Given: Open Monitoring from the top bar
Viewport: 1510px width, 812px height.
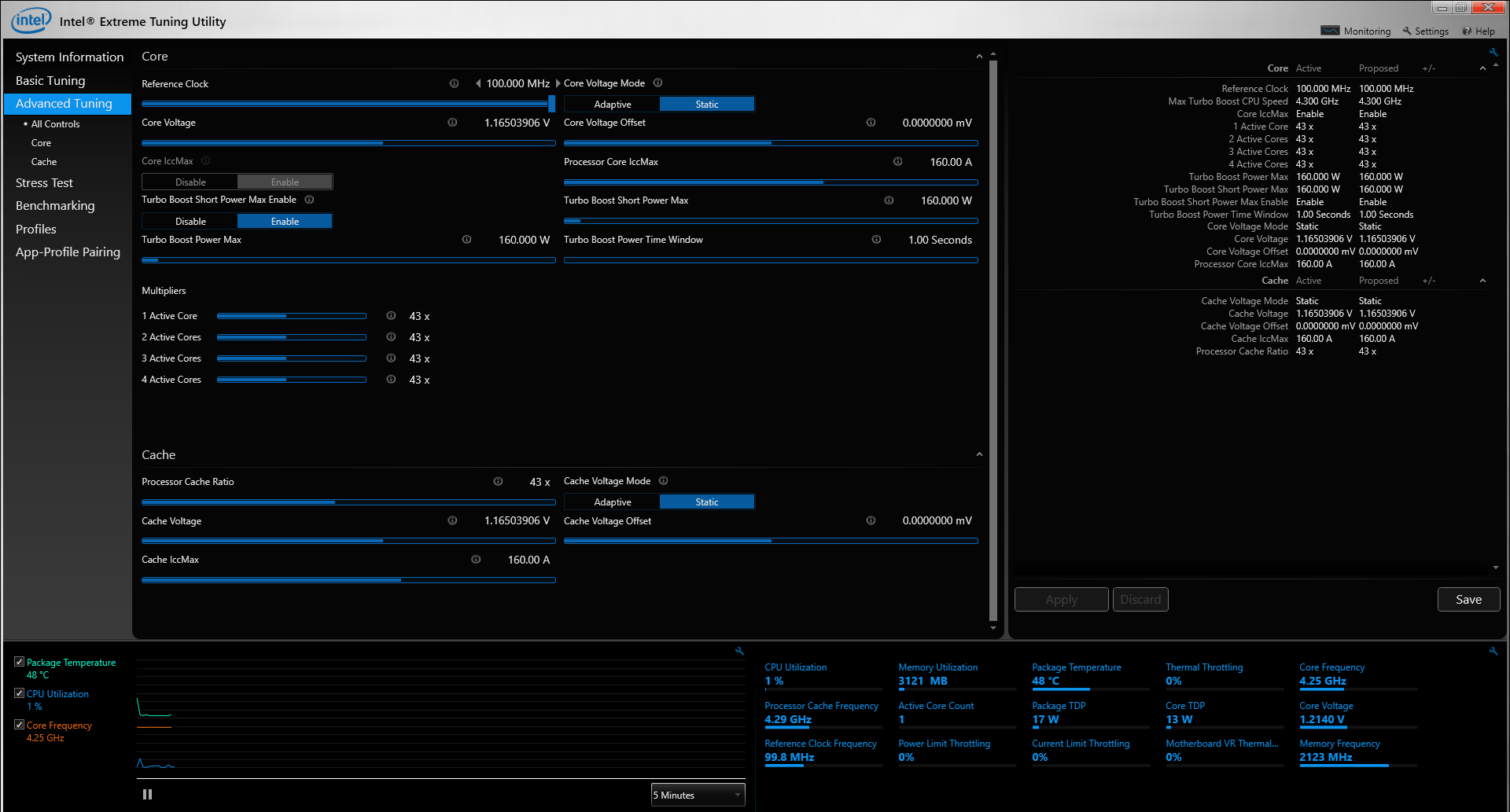Looking at the screenshot, I should (x=1356, y=31).
